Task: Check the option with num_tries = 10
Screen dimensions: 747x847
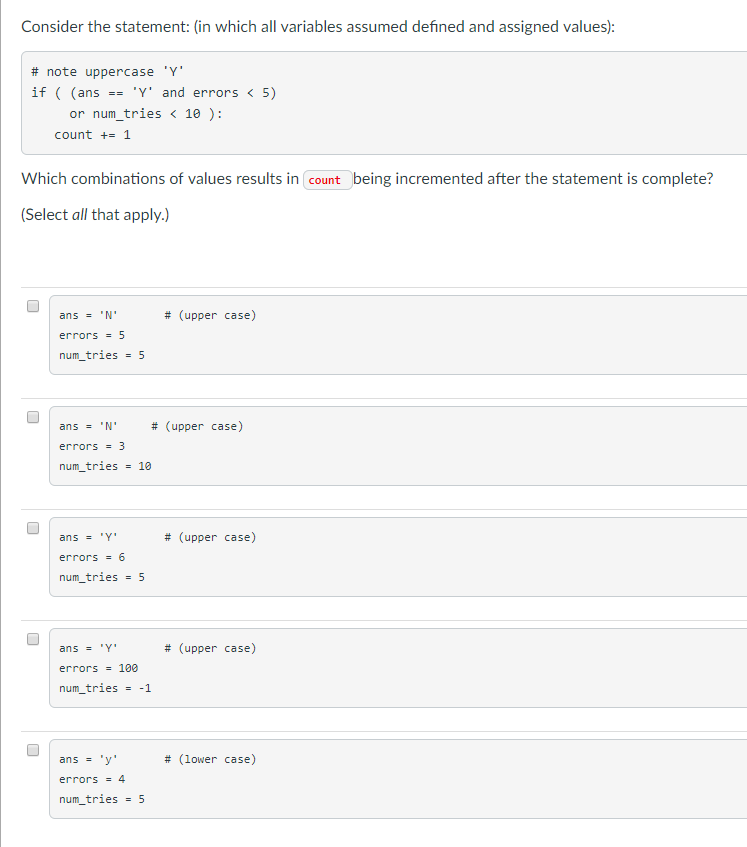Action: [x=33, y=415]
